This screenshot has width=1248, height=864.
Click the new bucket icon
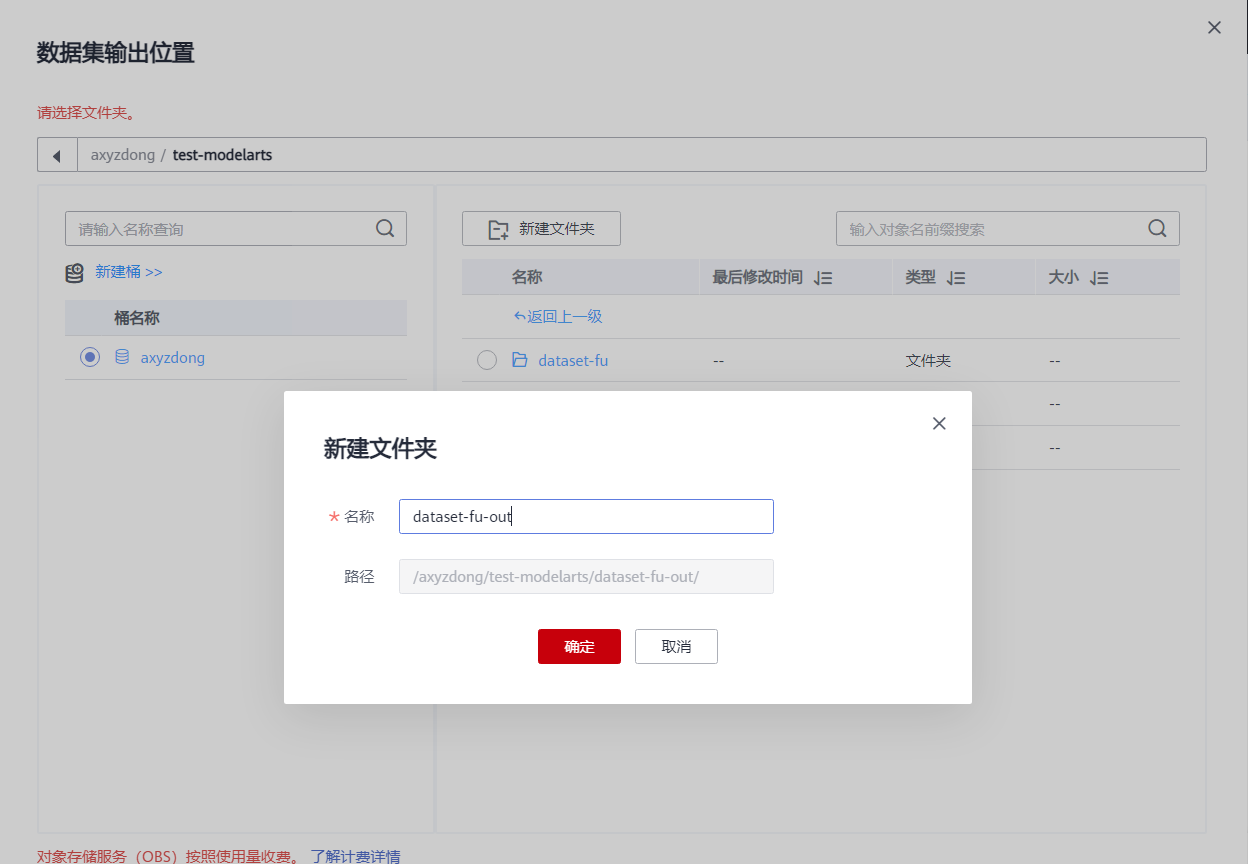click(75, 272)
